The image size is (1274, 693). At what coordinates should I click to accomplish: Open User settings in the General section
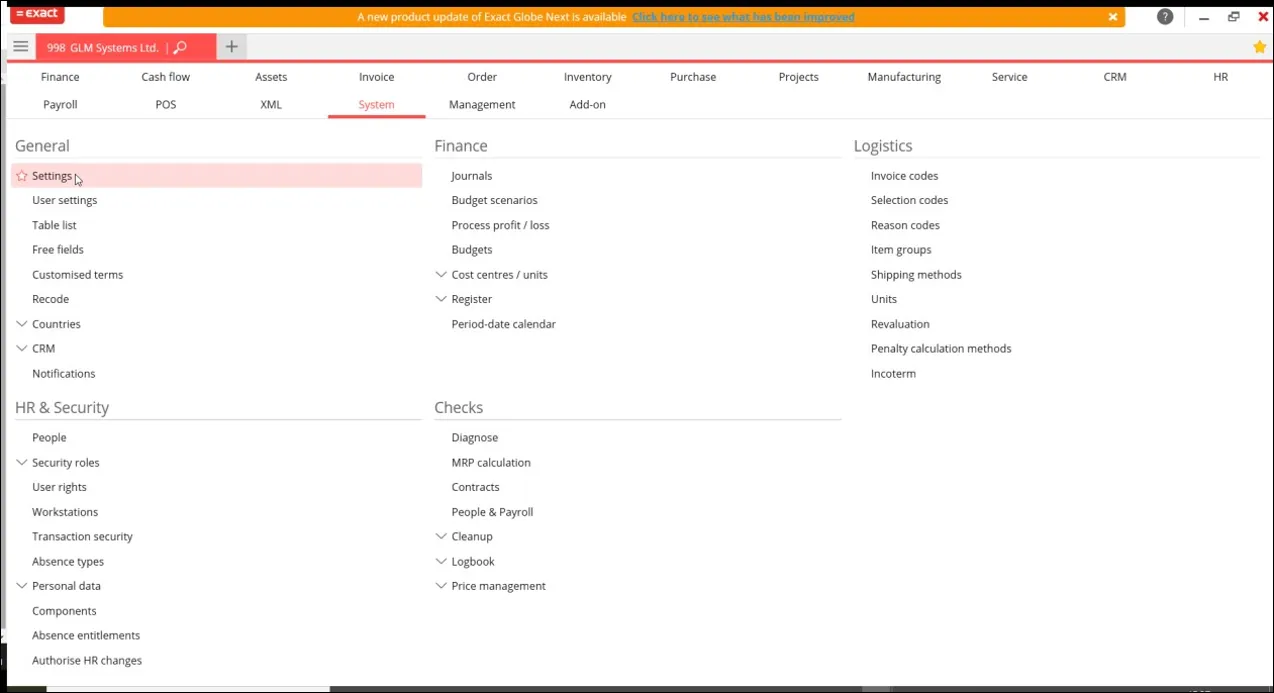(x=64, y=200)
